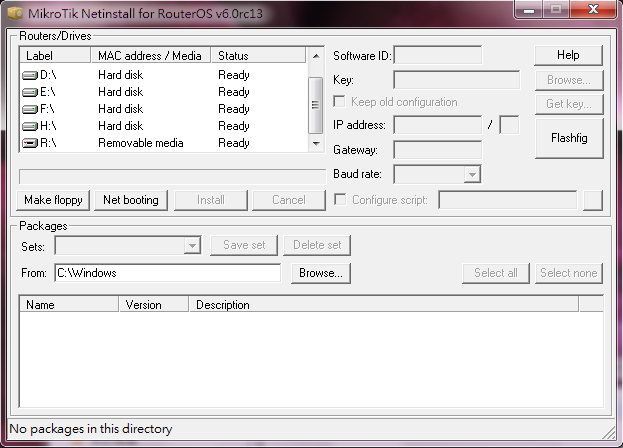Viewport: 623px width, 448px height.
Task: Click the Ready status of F:\ drive
Action: [234, 109]
